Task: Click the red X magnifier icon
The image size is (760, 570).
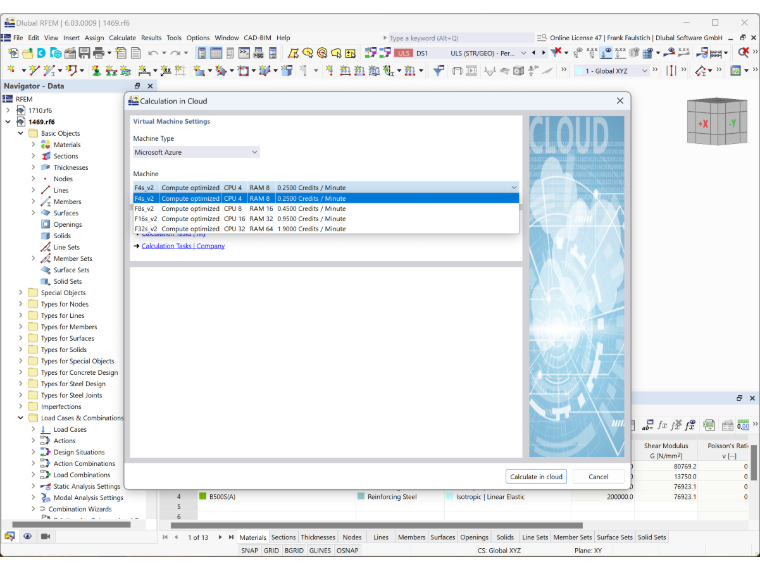Action: pos(743,52)
